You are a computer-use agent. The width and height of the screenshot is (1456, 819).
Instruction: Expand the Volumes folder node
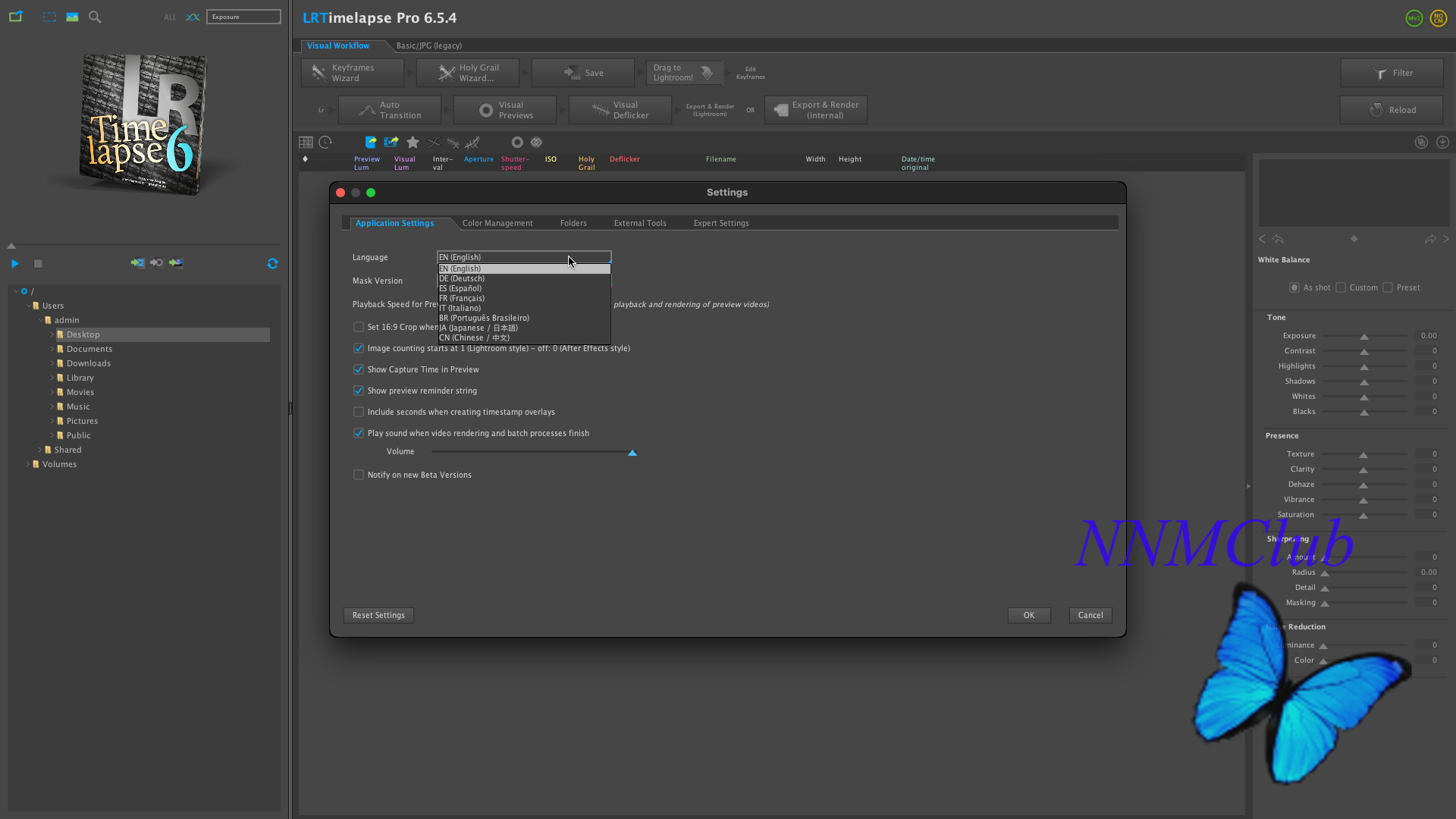click(x=28, y=464)
